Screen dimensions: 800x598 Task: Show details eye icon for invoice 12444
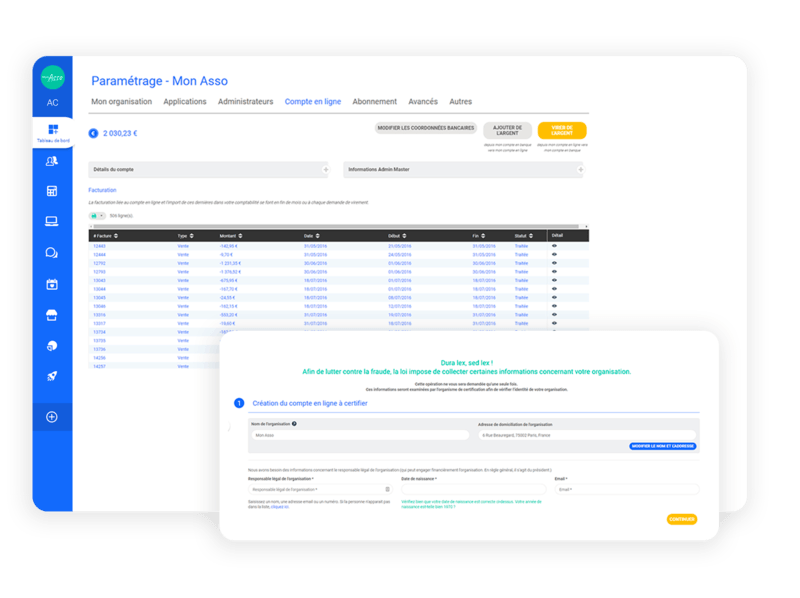tap(555, 254)
